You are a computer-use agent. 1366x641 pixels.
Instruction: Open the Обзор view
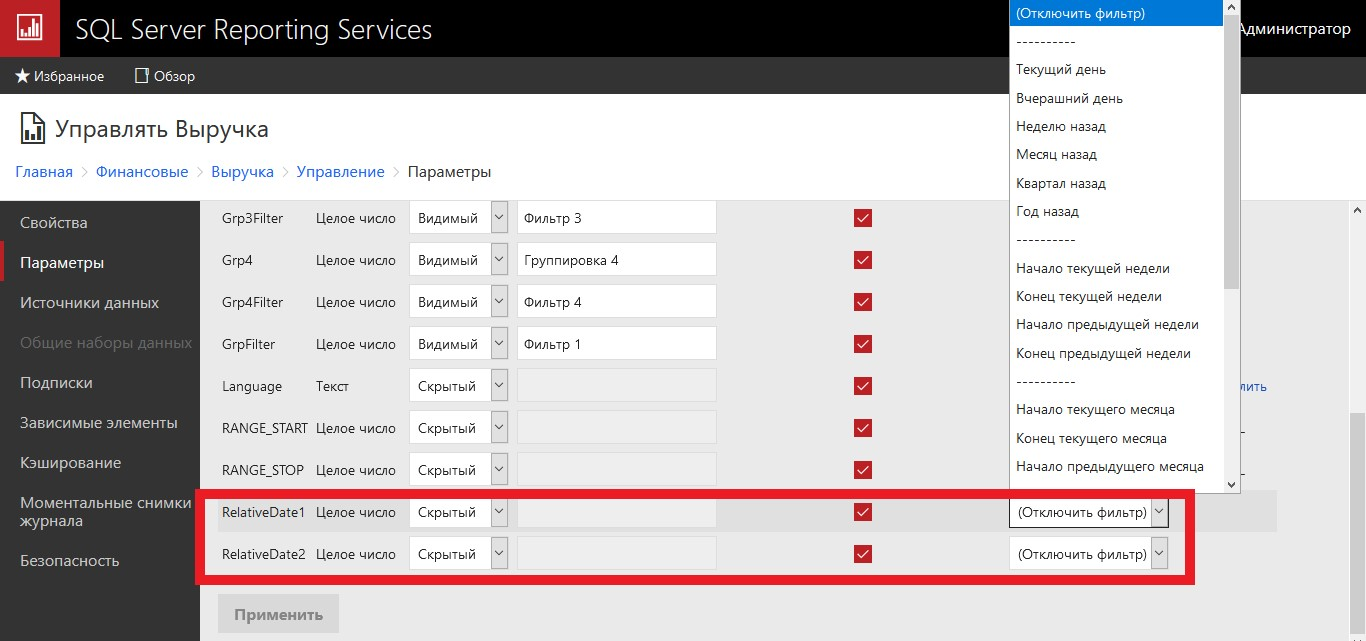click(165, 76)
